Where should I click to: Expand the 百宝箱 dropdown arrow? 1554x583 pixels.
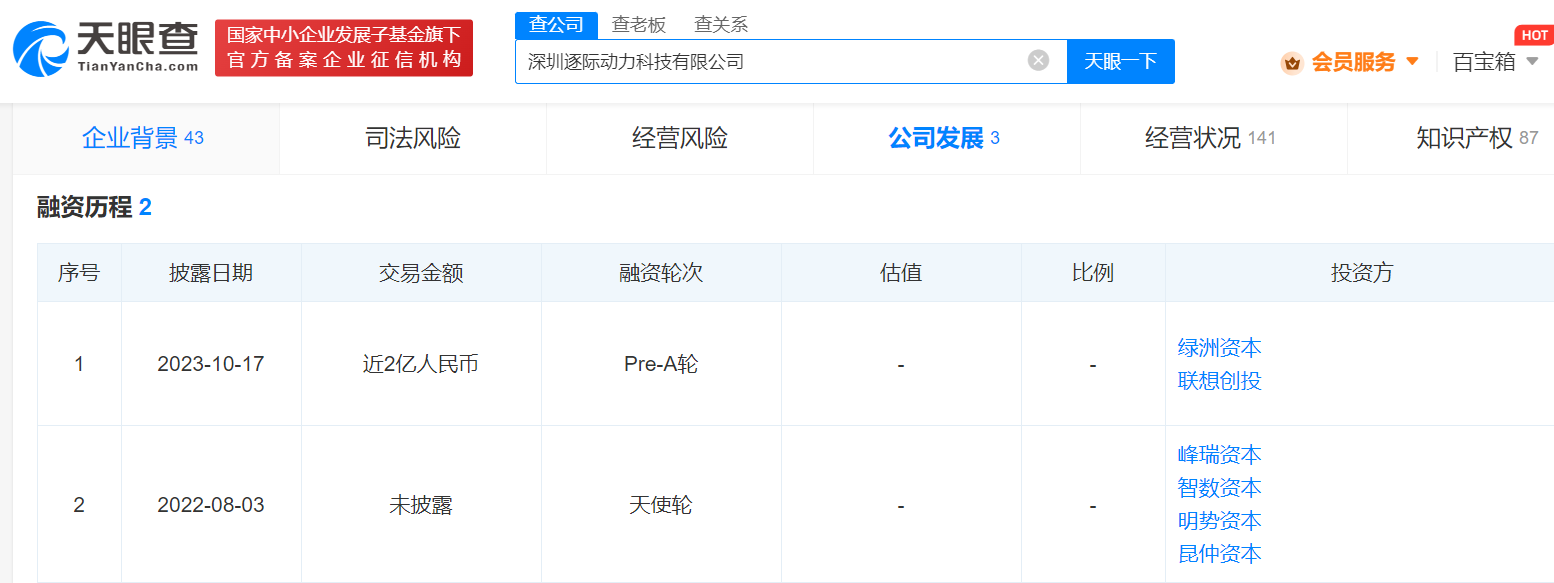pyautogui.click(x=1533, y=62)
